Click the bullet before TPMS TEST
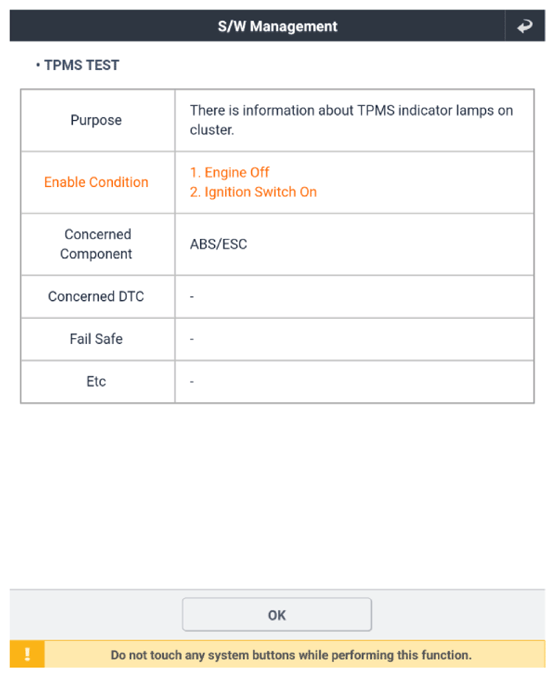The width and height of the screenshot is (555, 677). tap(38, 65)
